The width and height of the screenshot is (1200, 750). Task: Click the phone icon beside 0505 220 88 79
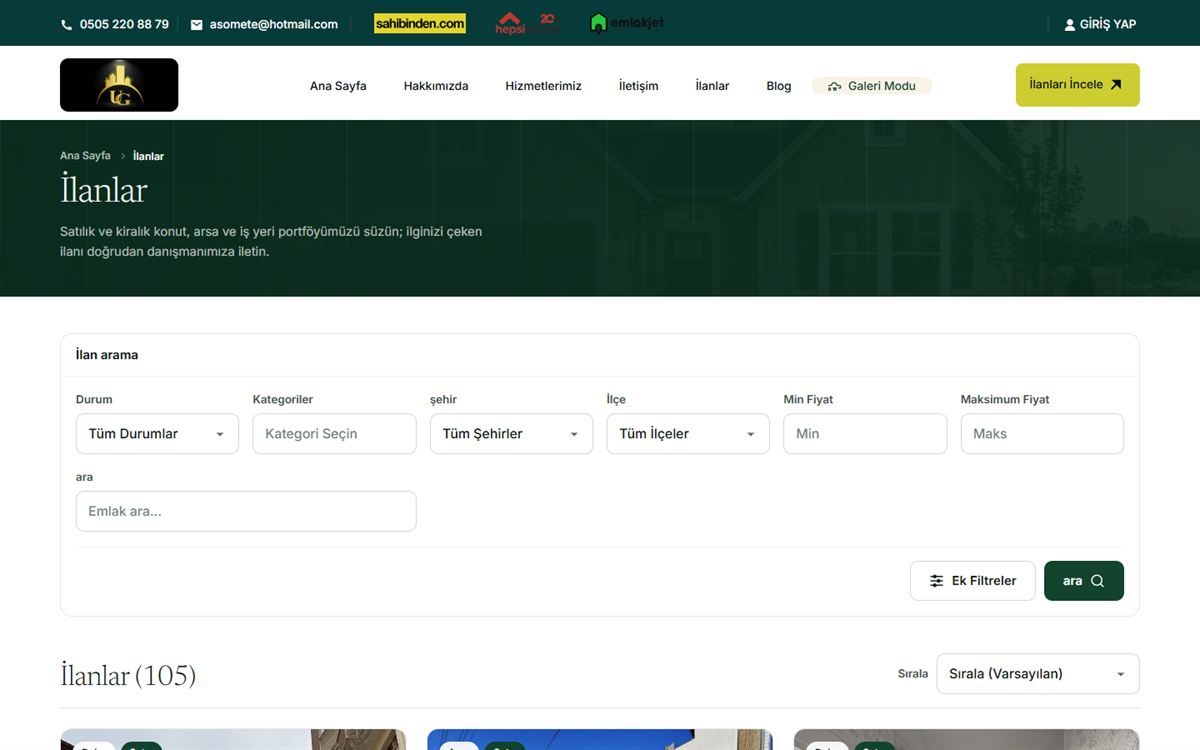point(67,25)
